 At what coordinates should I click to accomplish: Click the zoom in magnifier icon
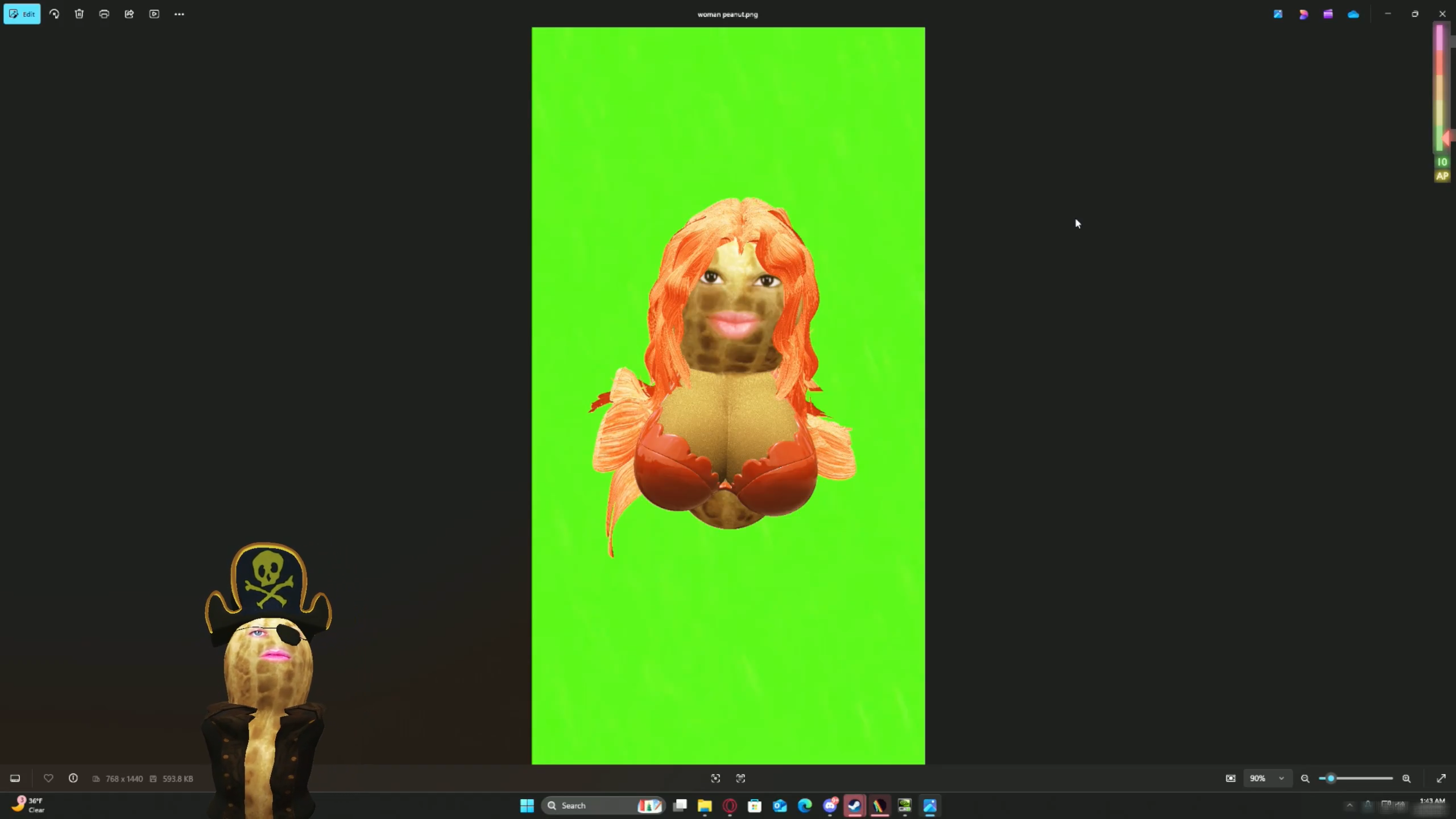(x=1407, y=779)
